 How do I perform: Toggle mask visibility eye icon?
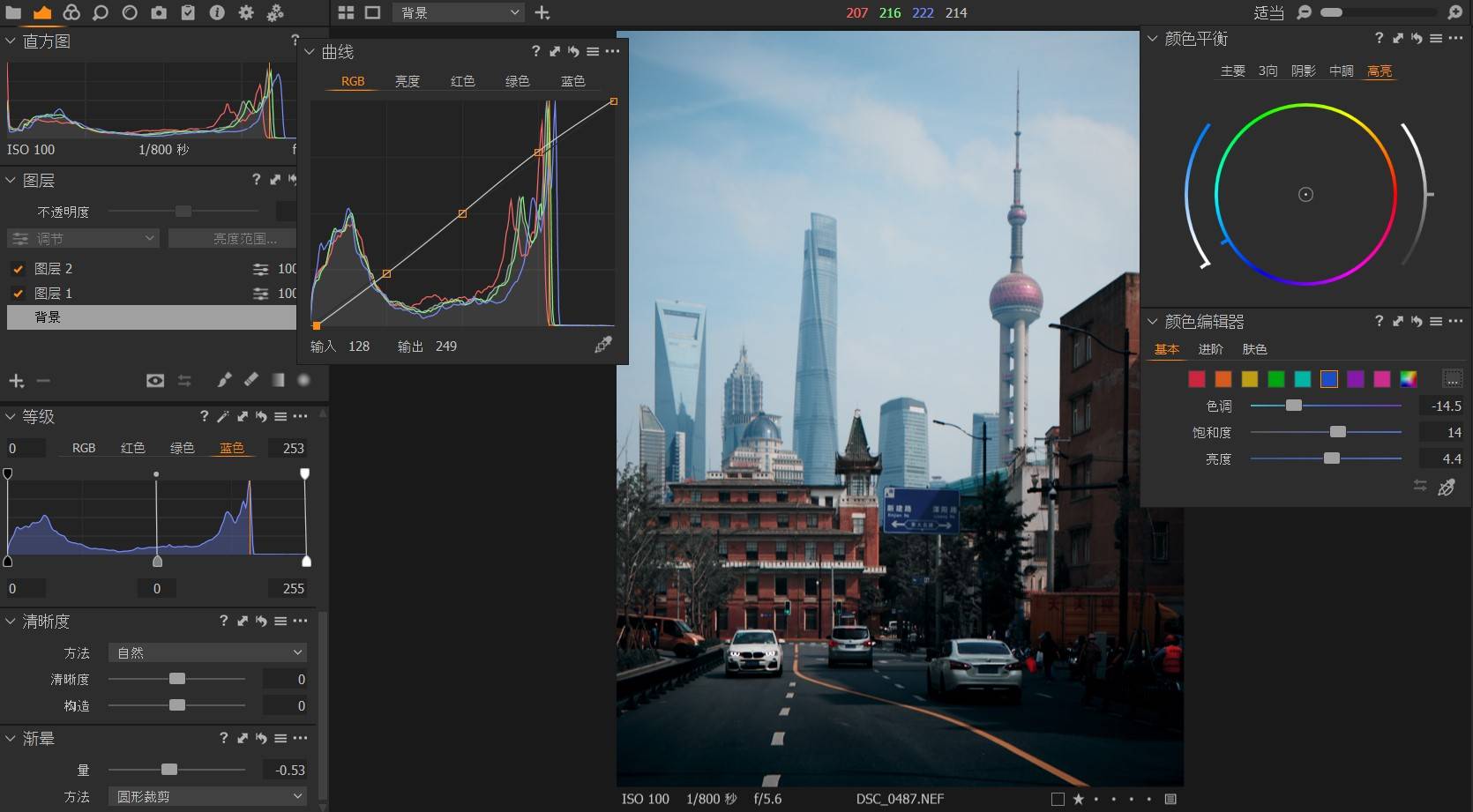click(x=155, y=380)
